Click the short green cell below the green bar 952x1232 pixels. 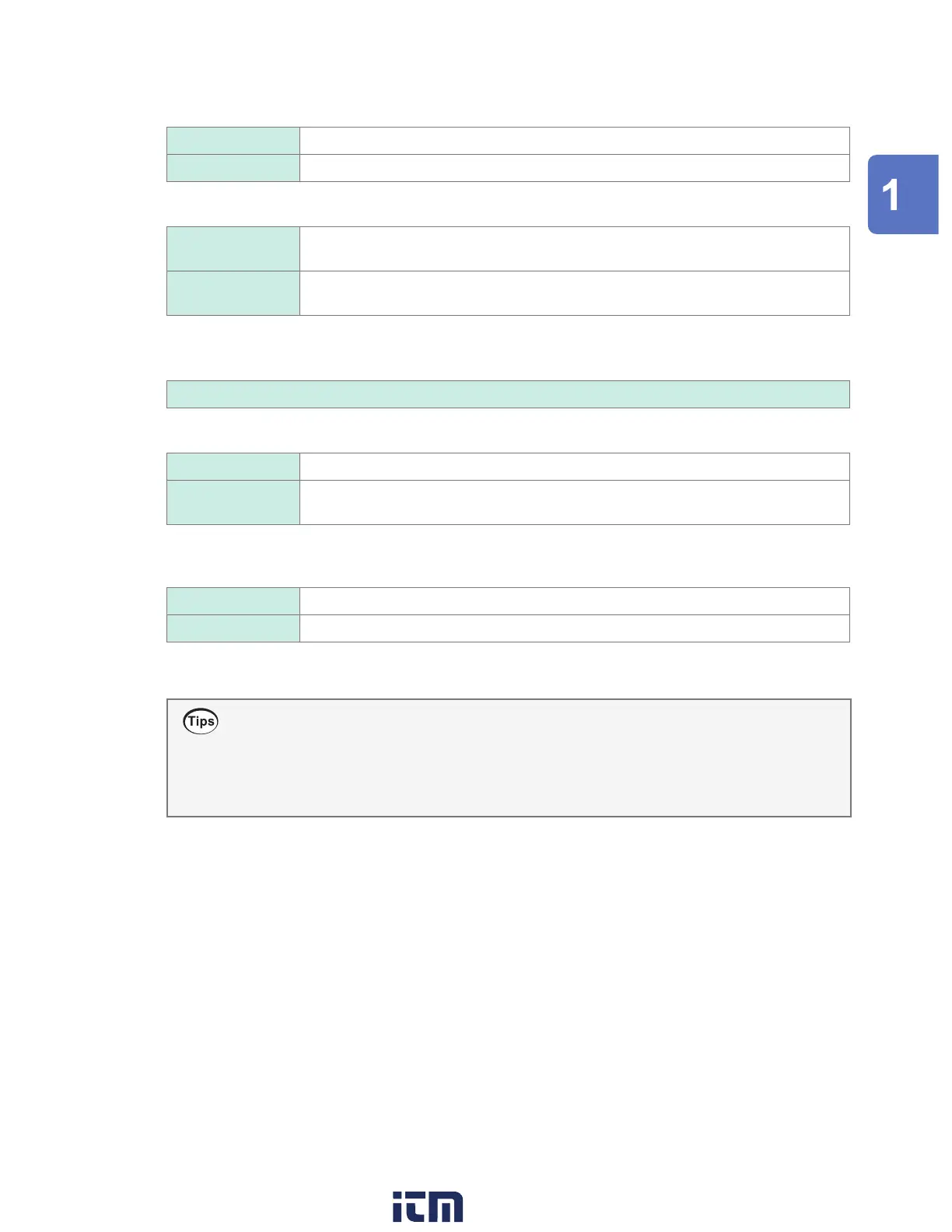[233, 467]
